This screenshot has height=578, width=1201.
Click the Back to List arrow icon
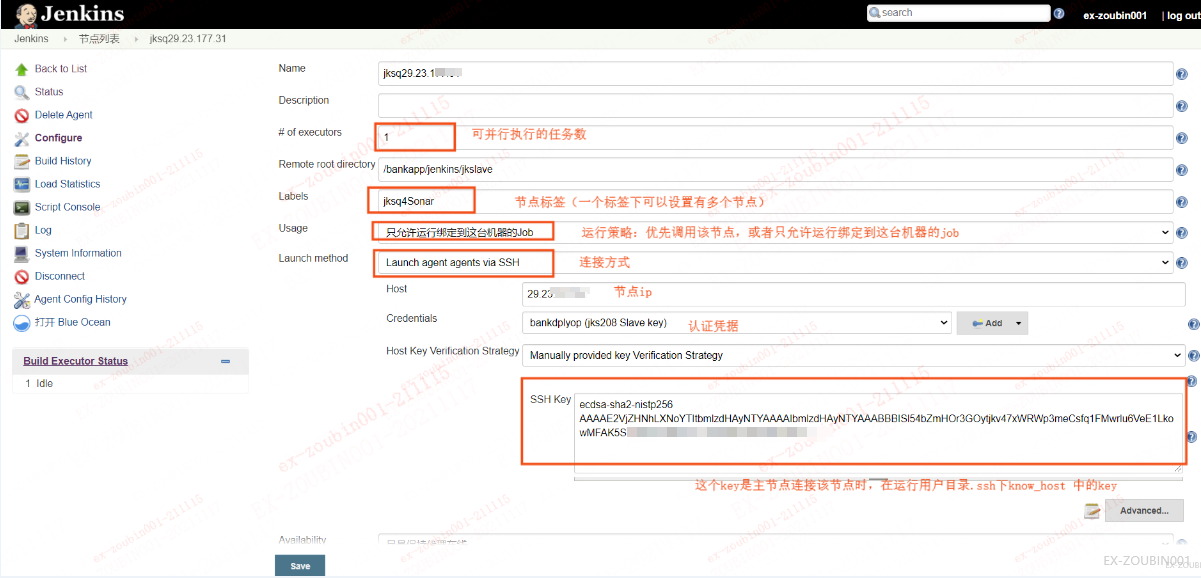22,69
